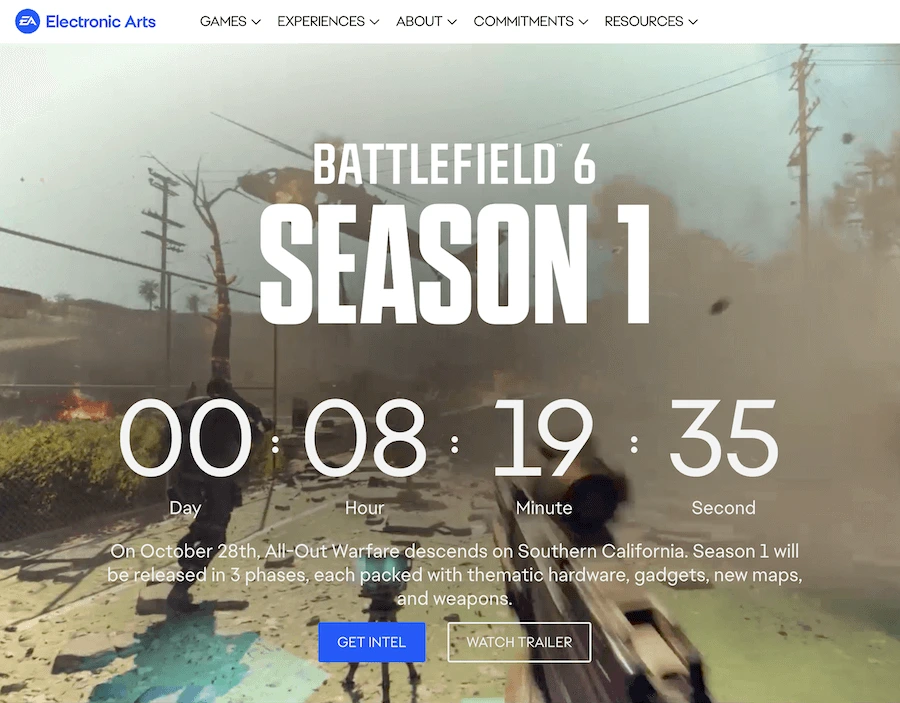Screen dimensions: 900x703
Task: Open the EXPERIENCES navigation menu
Action: click(320, 21)
